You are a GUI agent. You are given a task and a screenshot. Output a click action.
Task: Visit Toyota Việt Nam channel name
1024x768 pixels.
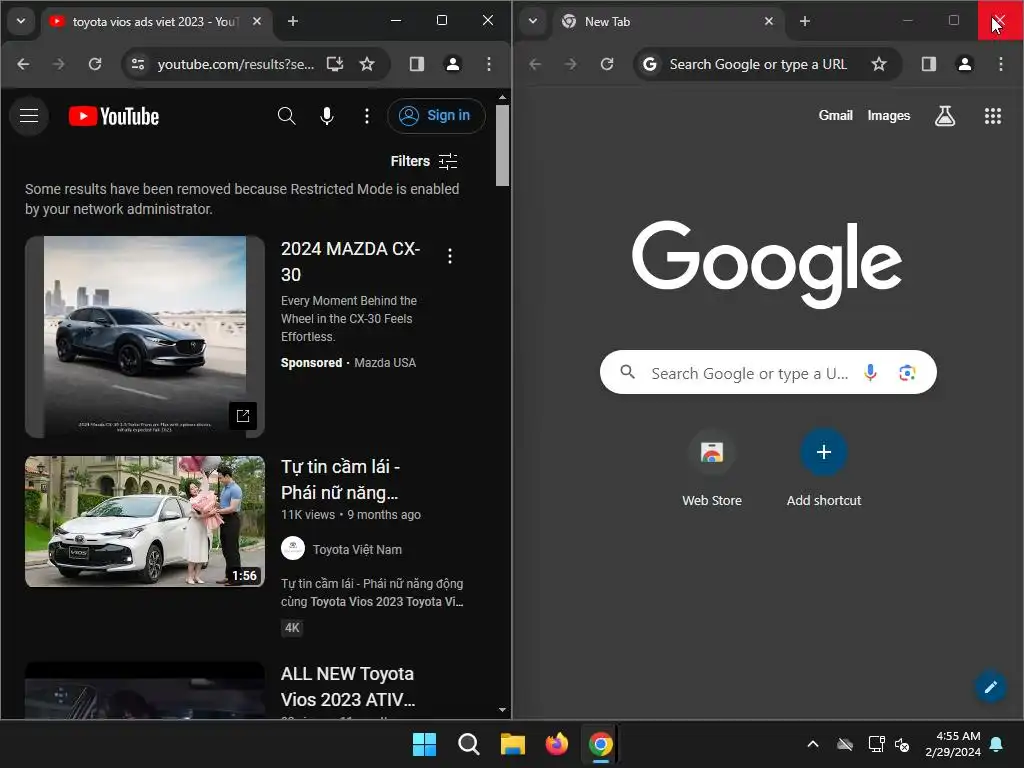point(357,549)
